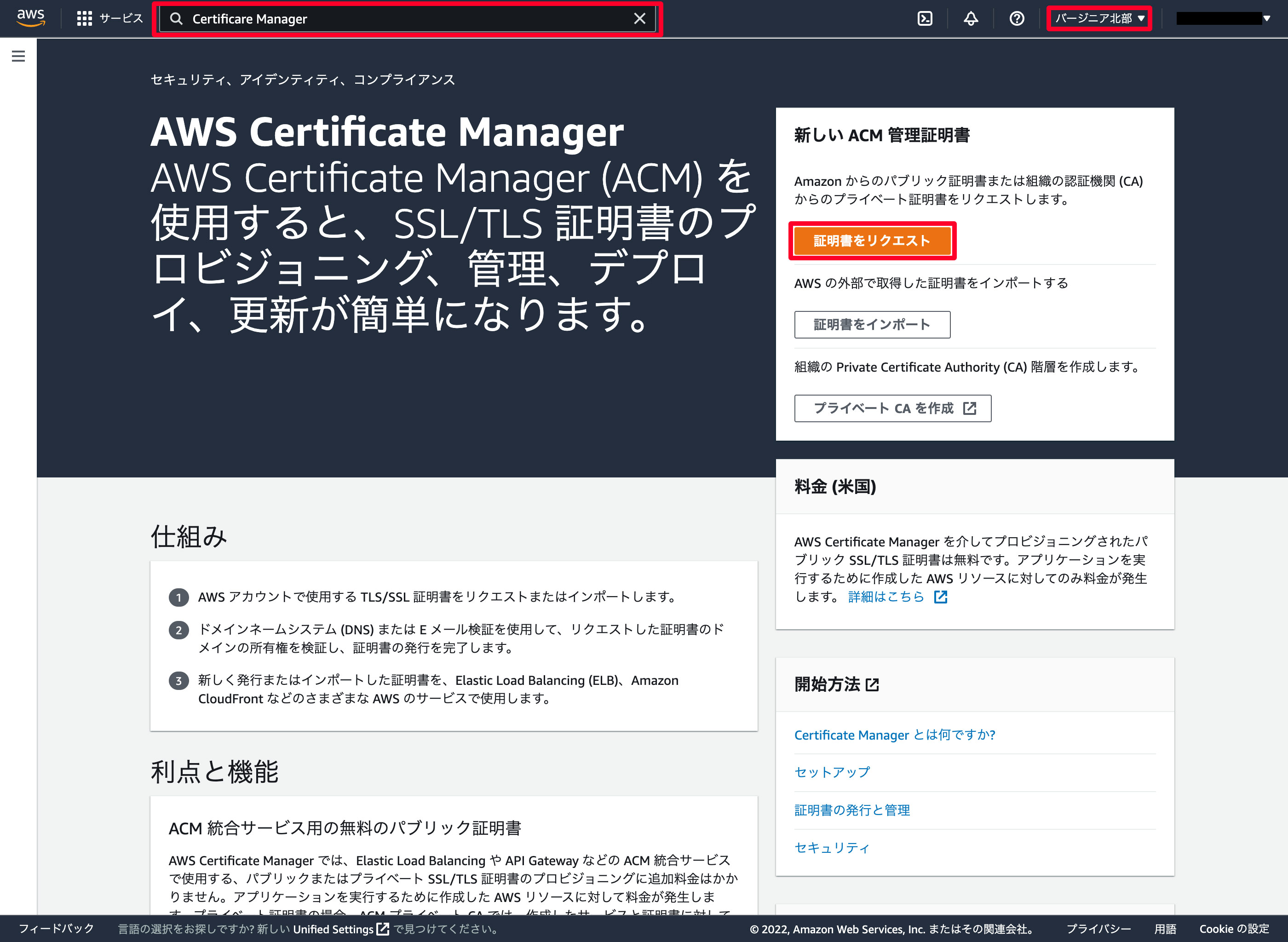Click the Unified Settings external link icon
The width and height of the screenshot is (1288, 942).
click(383, 929)
